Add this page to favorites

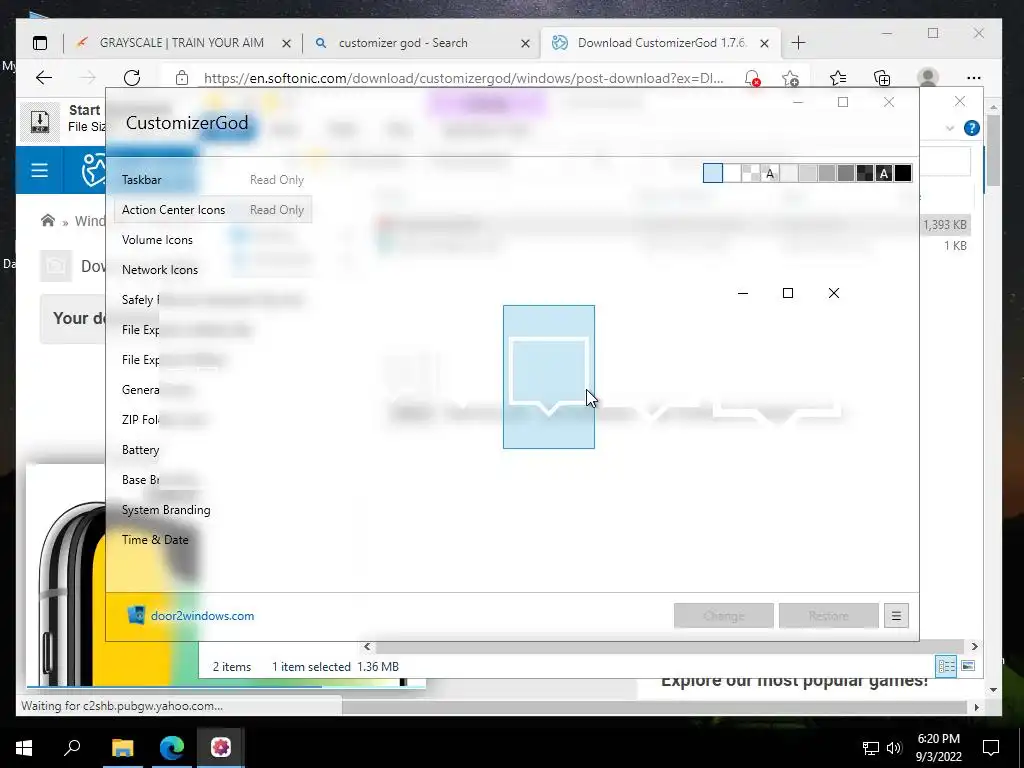pos(790,78)
